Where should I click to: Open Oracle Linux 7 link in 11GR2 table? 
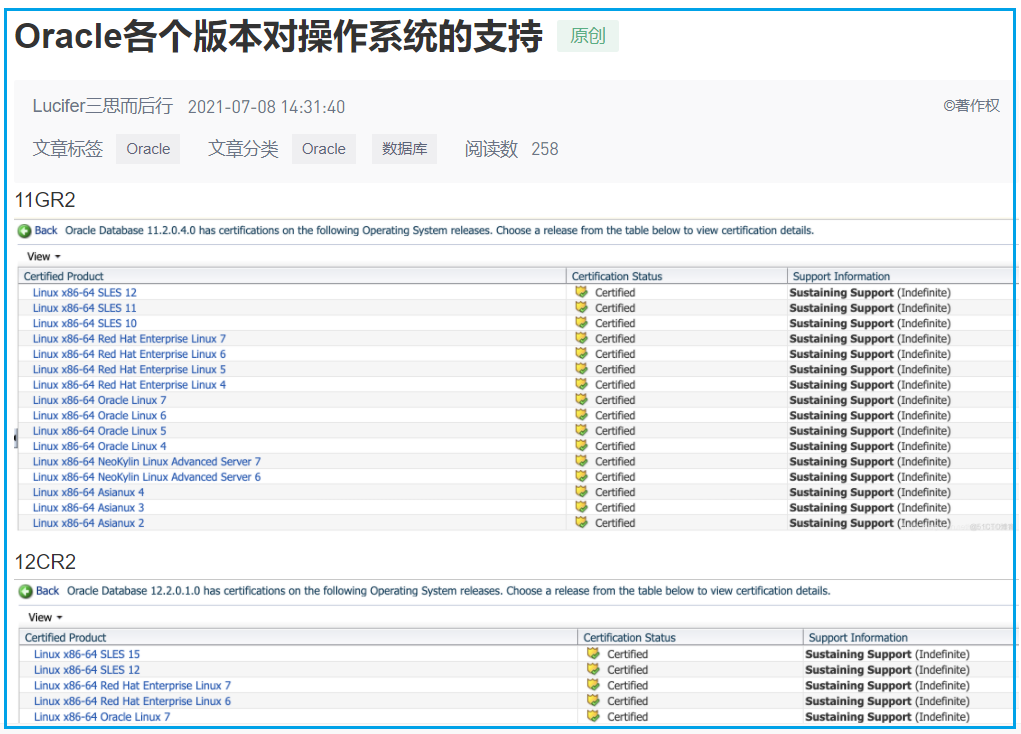point(100,400)
